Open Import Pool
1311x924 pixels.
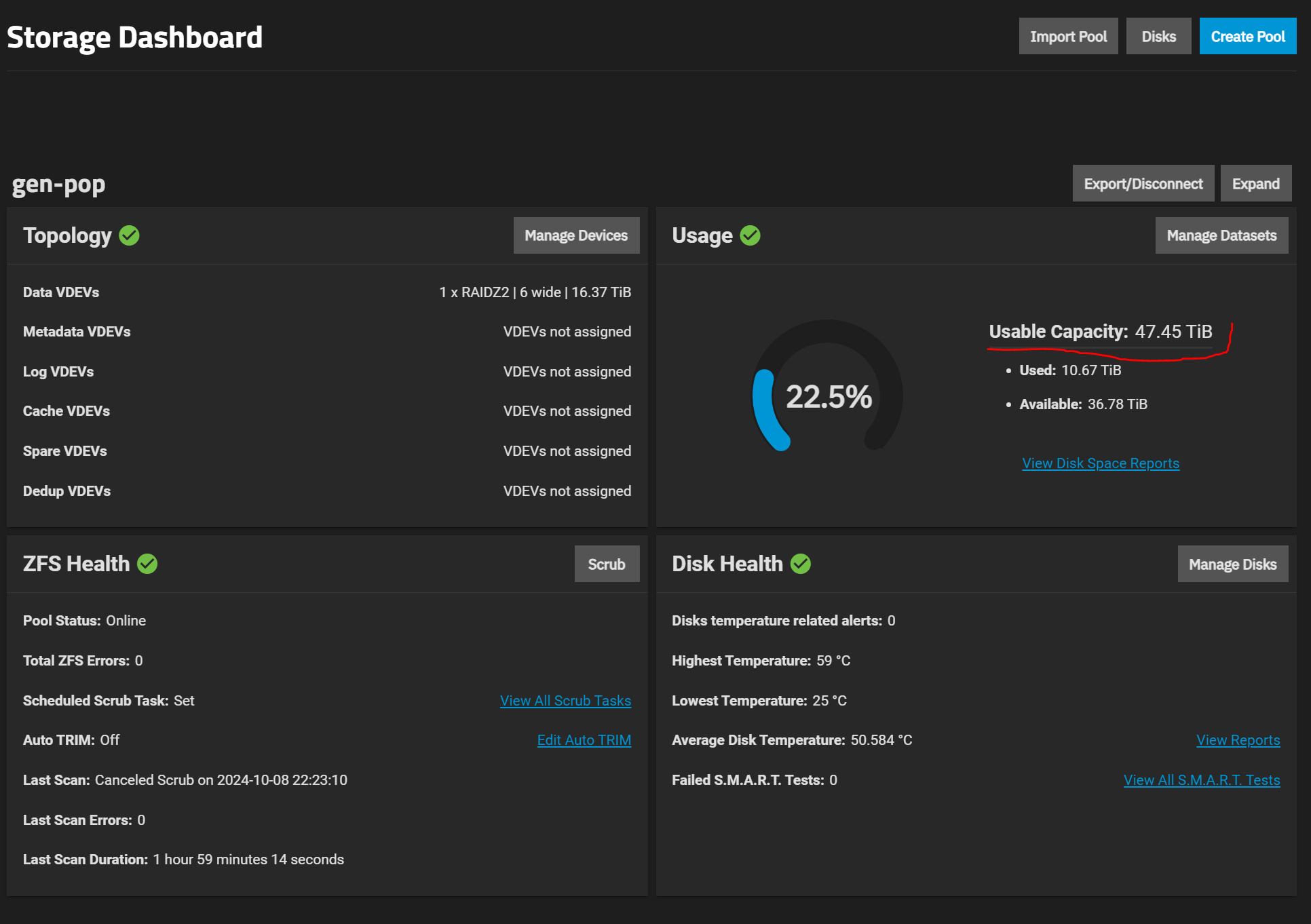(1068, 37)
